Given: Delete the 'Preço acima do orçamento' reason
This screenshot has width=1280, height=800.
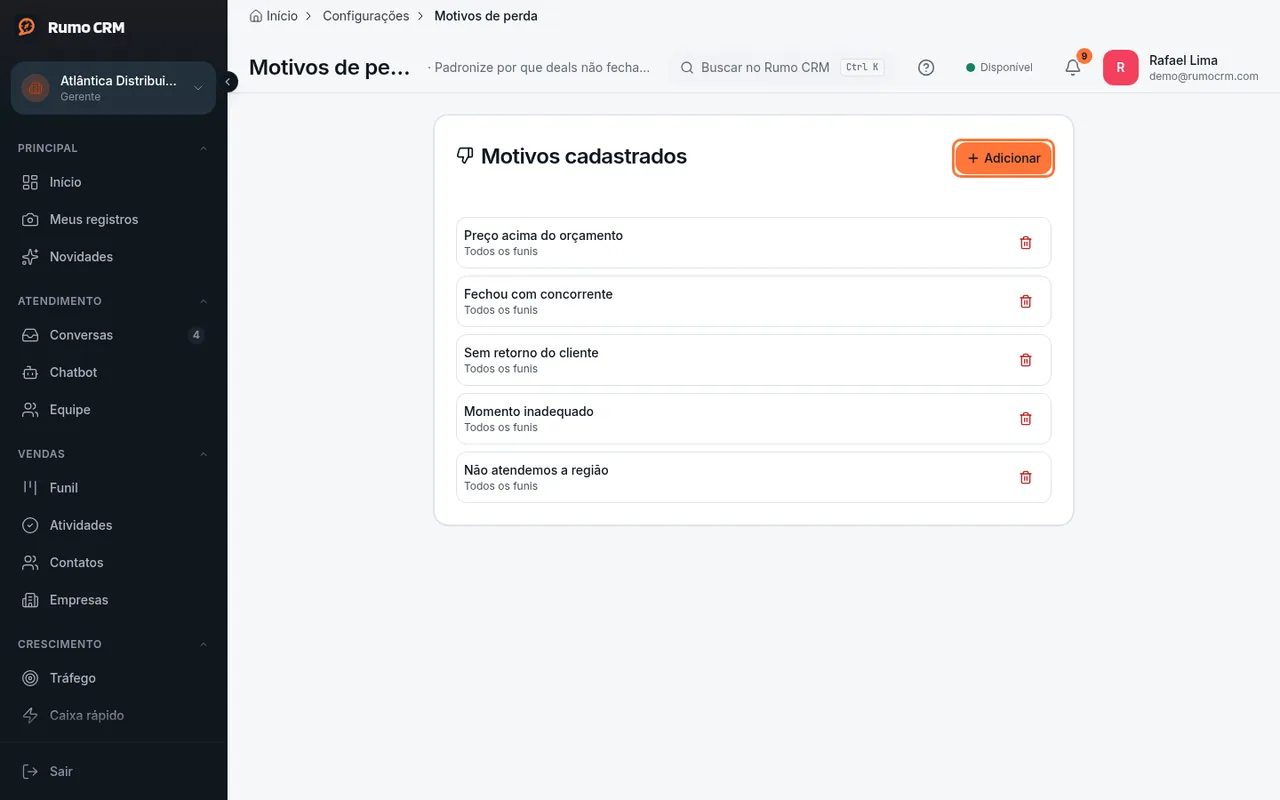Looking at the screenshot, I should coord(1025,243).
